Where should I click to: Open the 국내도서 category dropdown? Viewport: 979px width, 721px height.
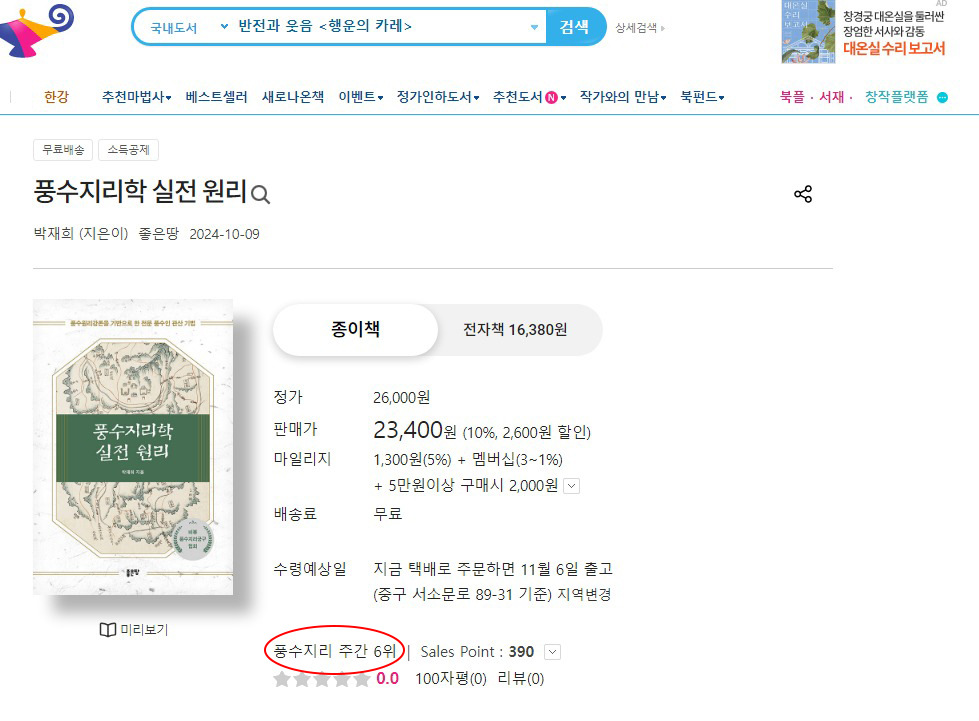(x=189, y=27)
